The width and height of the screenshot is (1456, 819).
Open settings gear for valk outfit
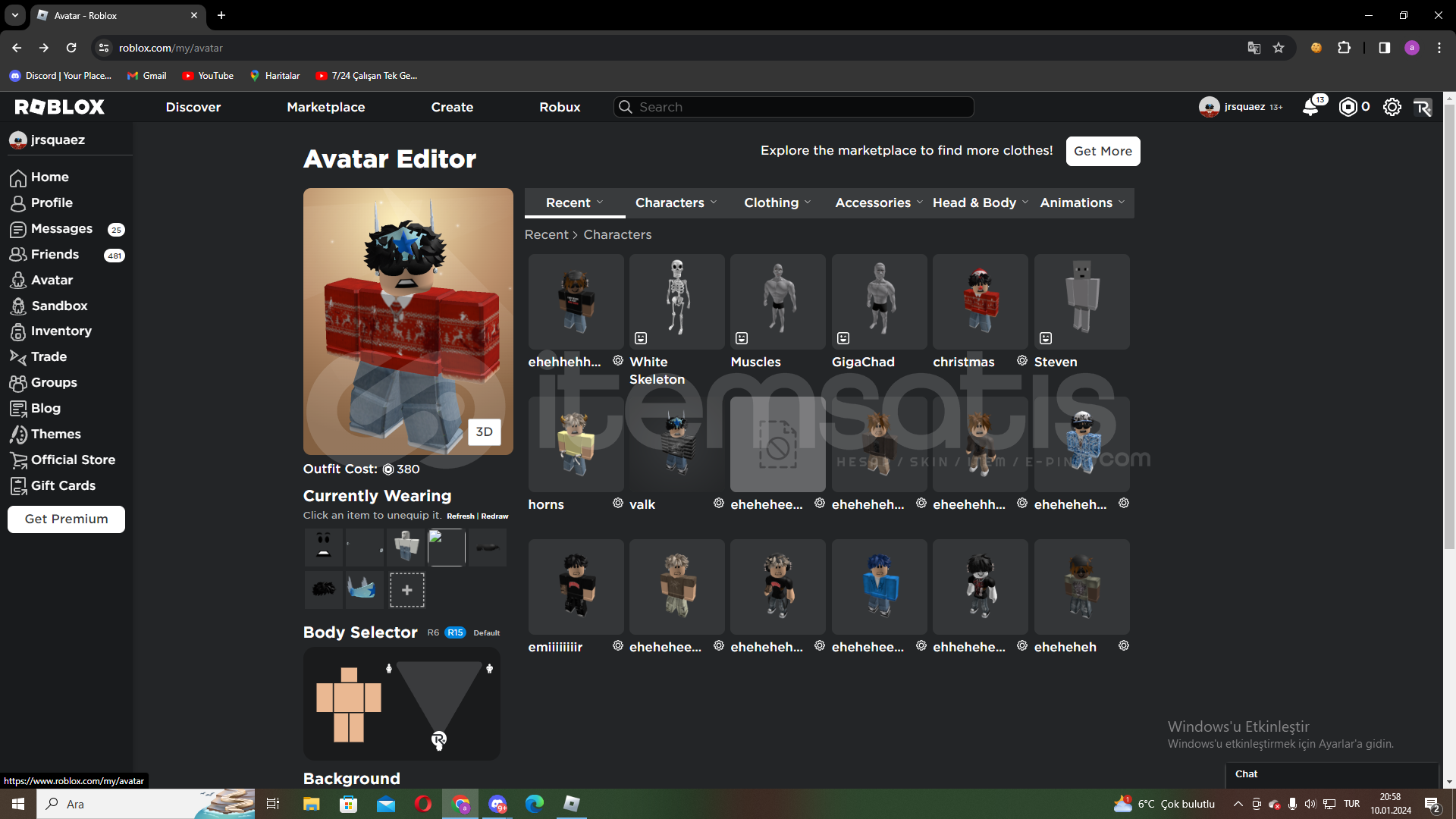pyautogui.click(x=719, y=503)
